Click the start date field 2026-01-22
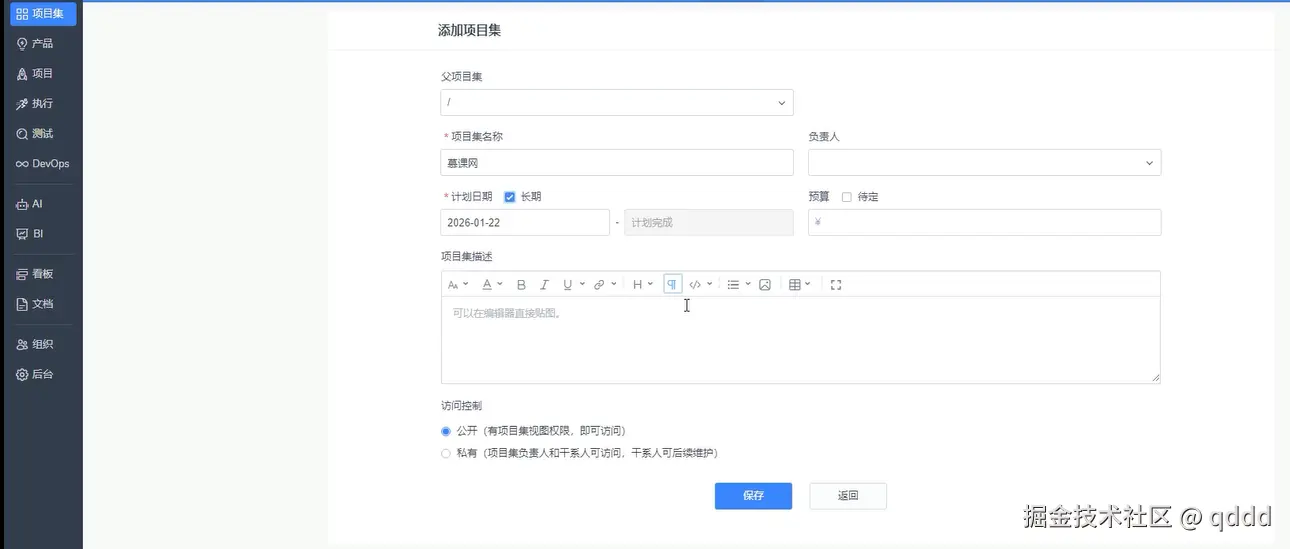This screenshot has height=549, width=1290. tap(525, 222)
